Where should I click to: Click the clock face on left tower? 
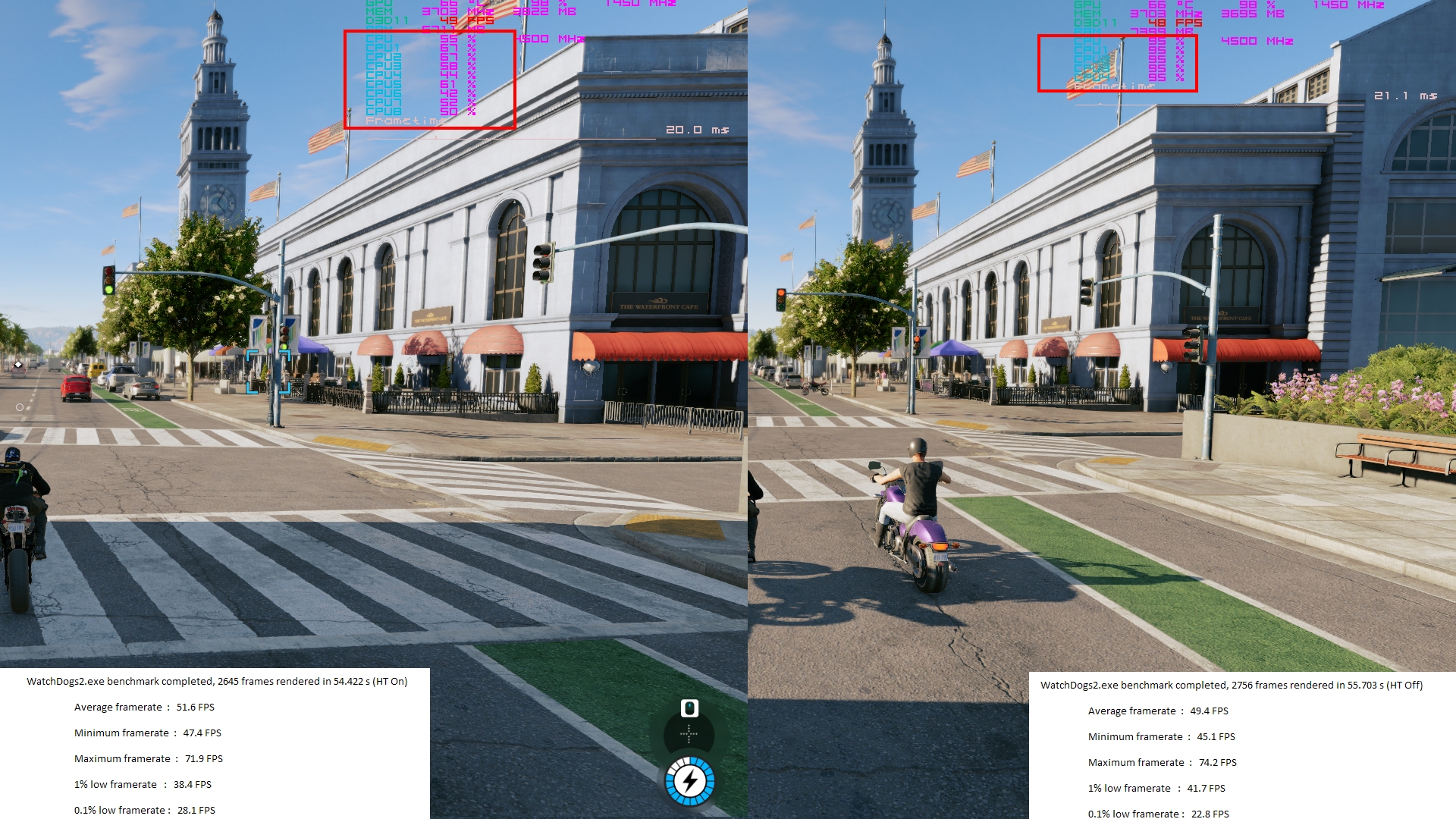tap(218, 203)
